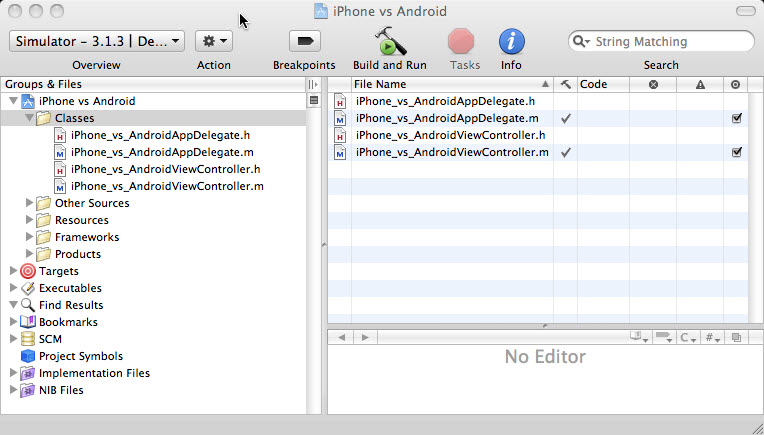Viewport: 764px width, 435px height.
Task: Click the warnings triangle column header
Action: [x=700, y=84]
